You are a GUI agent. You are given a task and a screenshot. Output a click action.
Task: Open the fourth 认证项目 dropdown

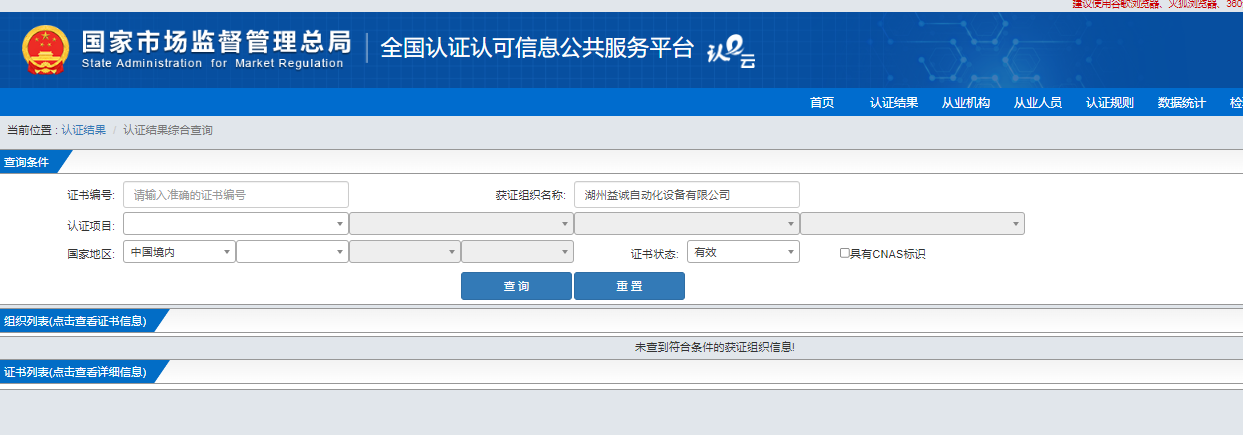coord(912,224)
